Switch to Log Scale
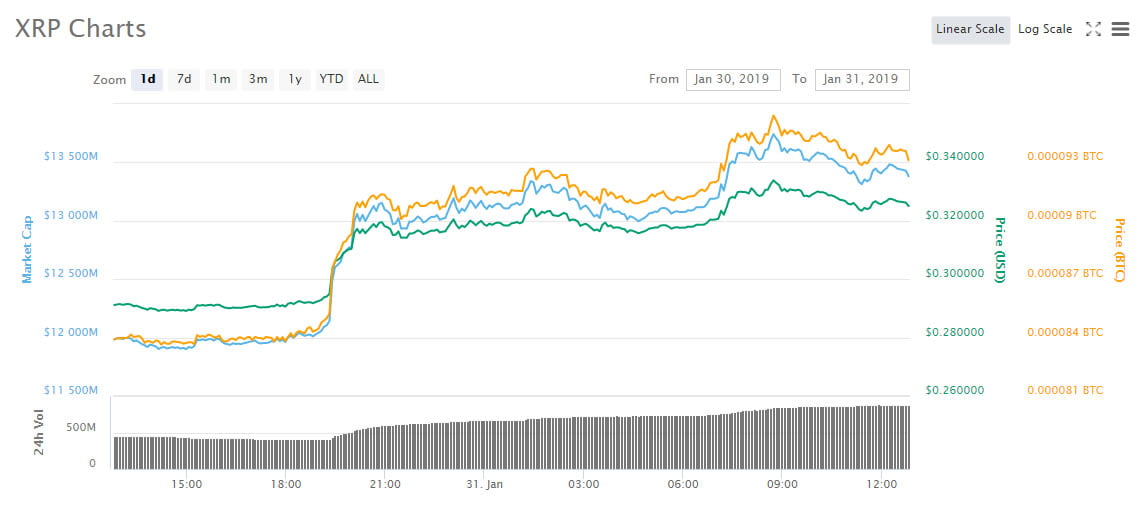 click(x=1045, y=30)
